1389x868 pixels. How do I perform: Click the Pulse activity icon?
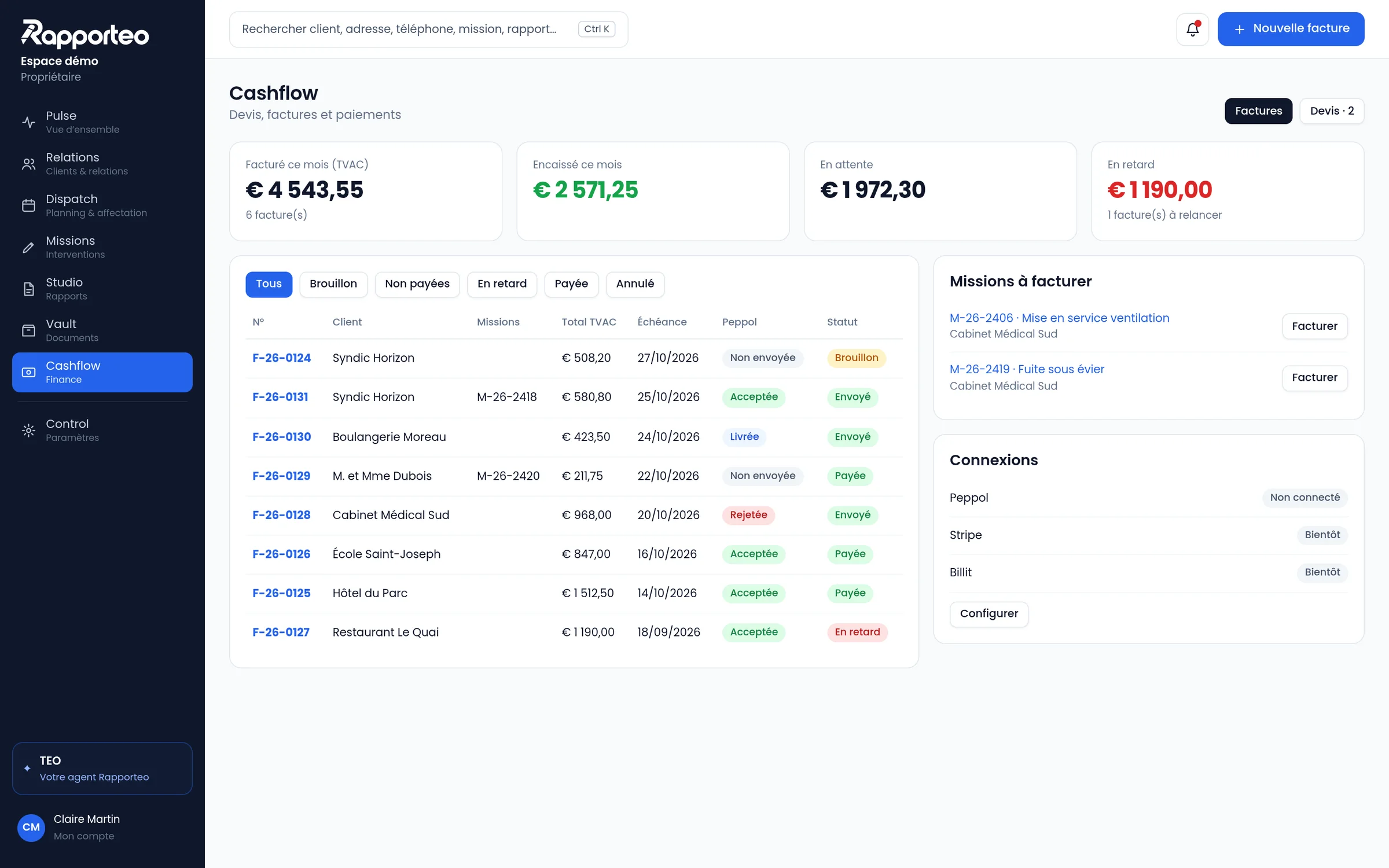tap(28, 122)
